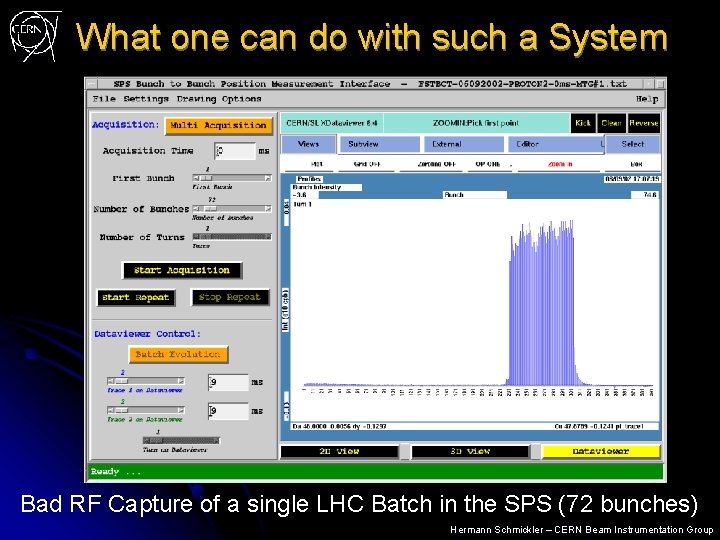Click the Trace 2 on Dataviewer slider thumb

[x=121, y=410]
